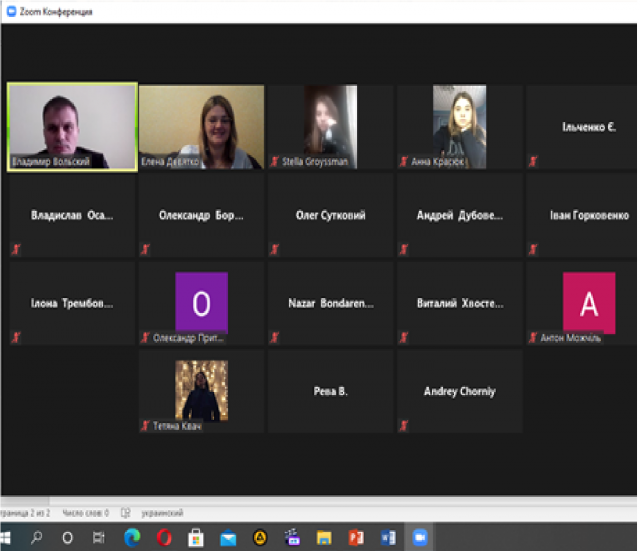Click muted microphone icon on Анна Кравюк tile
Viewport: 640px width, 551px height.
click(404, 162)
